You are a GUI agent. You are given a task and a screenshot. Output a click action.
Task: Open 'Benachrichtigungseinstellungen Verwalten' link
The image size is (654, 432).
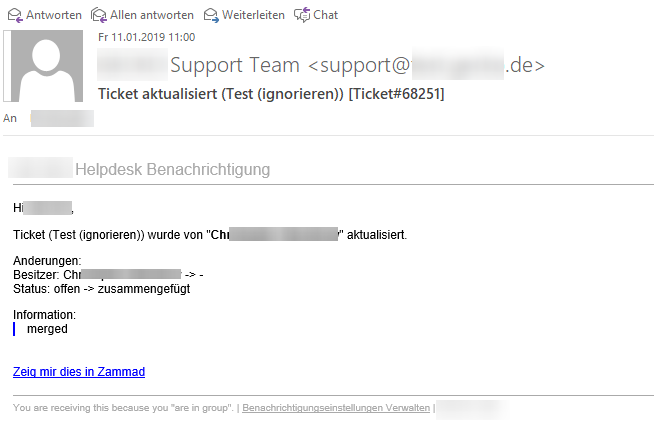click(336, 408)
